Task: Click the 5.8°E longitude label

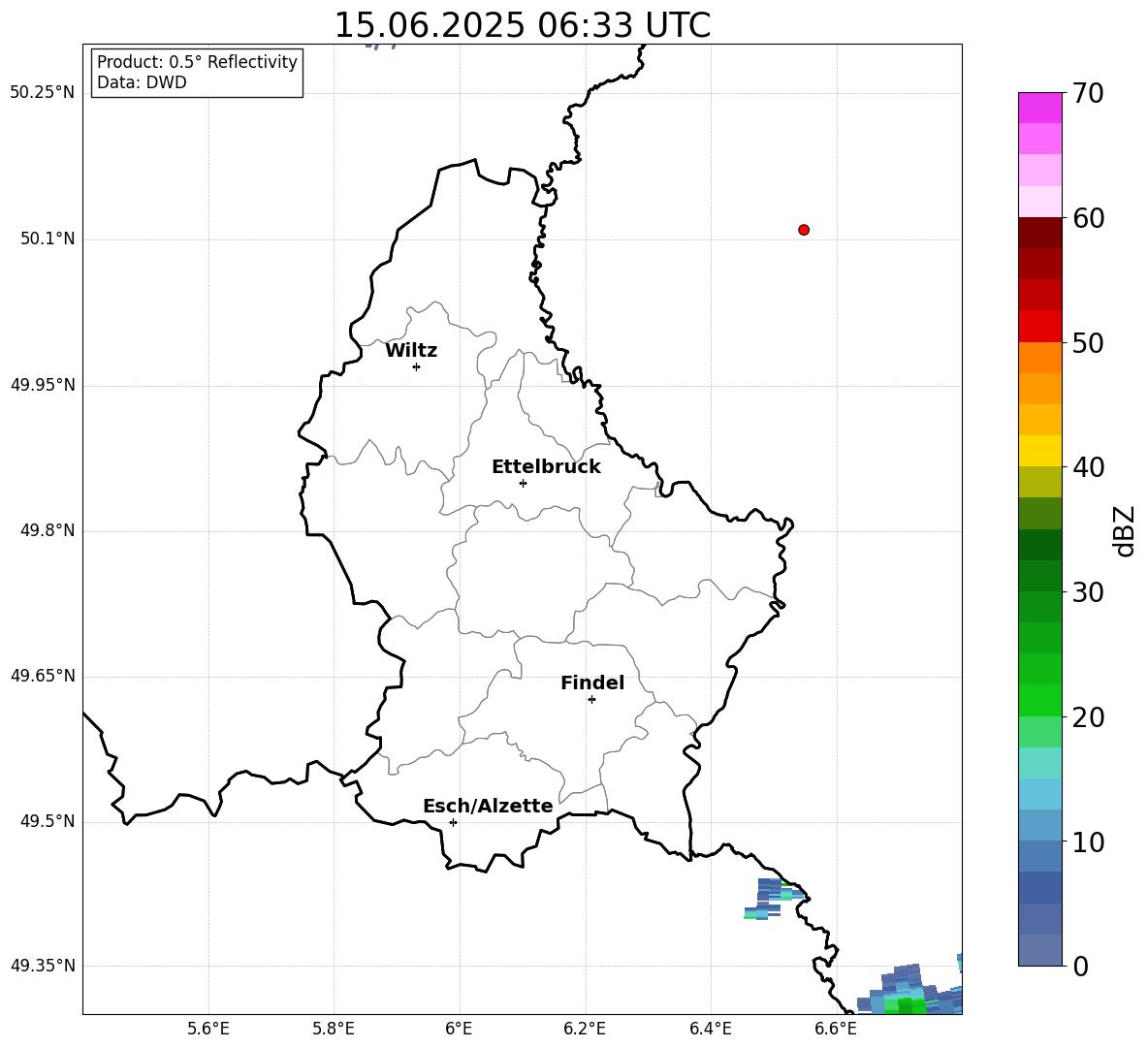Action: (x=334, y=1029)
